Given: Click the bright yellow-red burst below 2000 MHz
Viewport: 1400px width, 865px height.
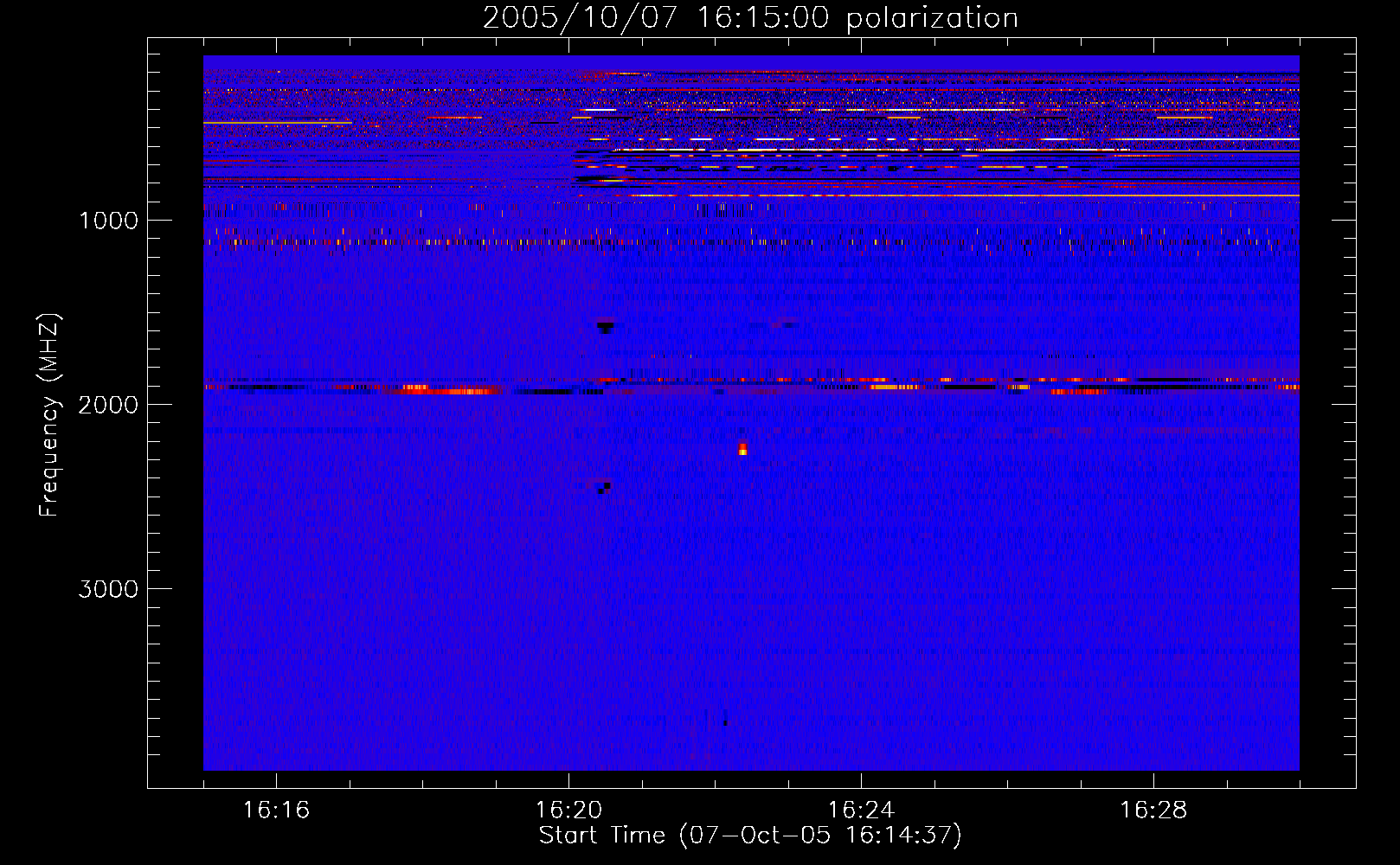Looking at the screenshot, I should coord(742,448).
